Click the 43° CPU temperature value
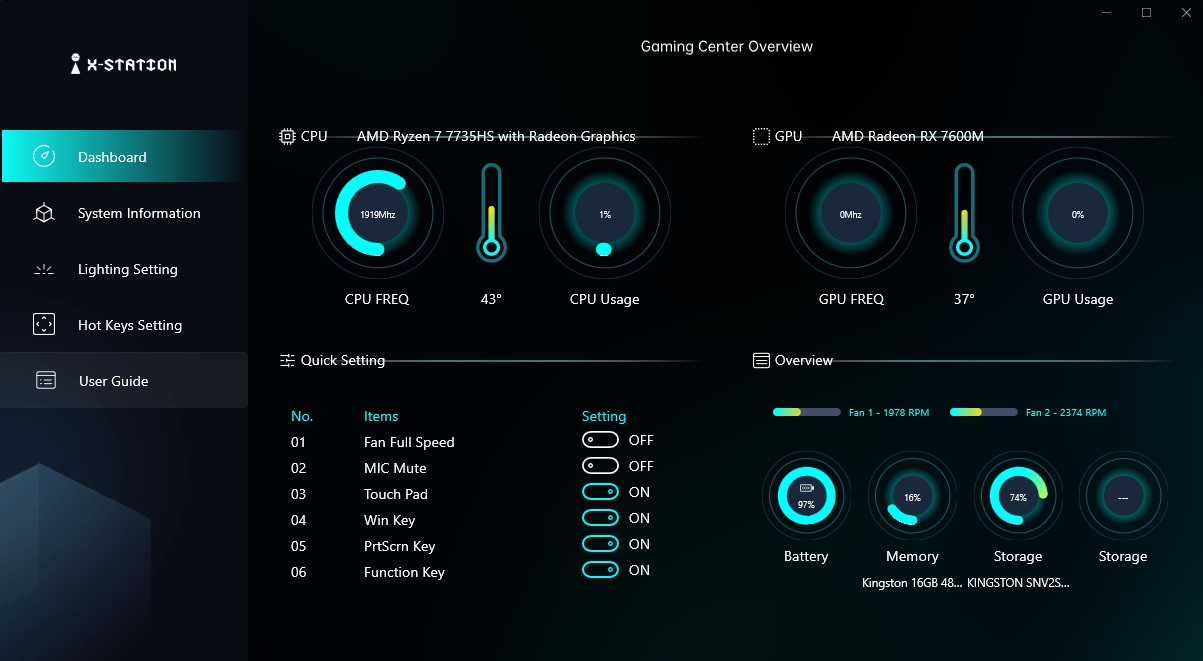Image resolution: width=1203 pixels, height=661 pixels. (x=491, y=299)
